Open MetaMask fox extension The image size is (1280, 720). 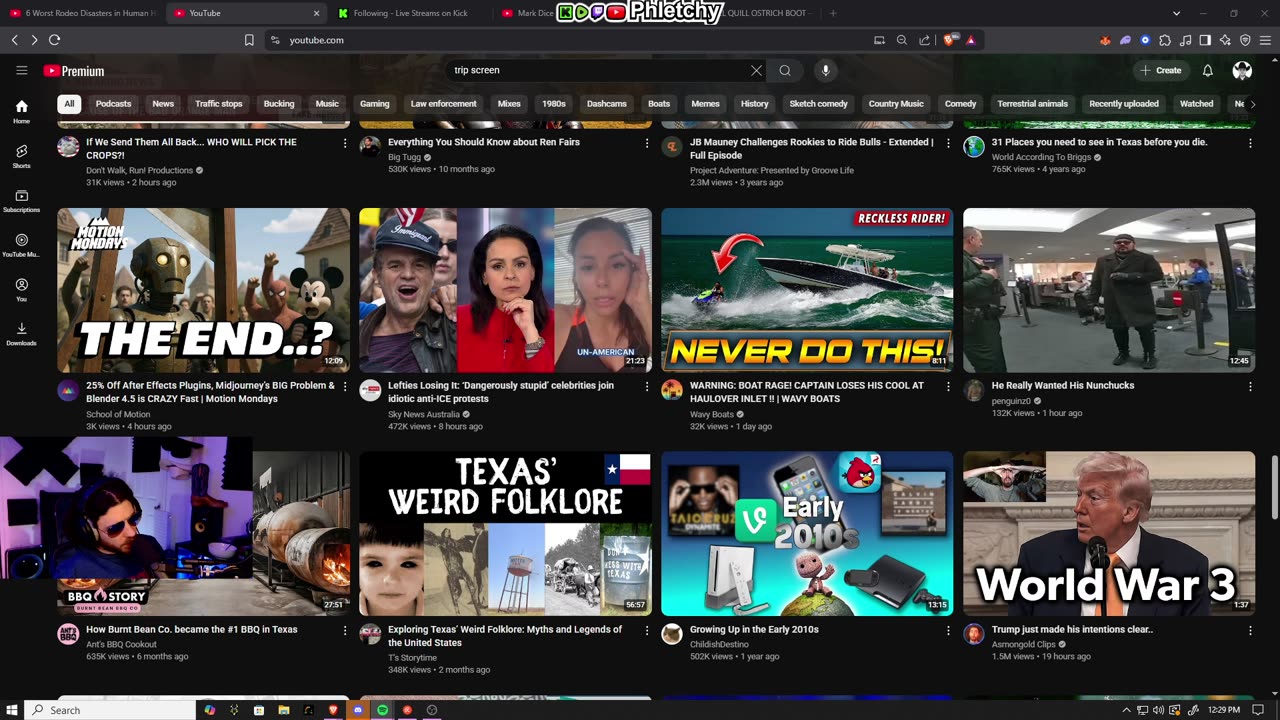(x=1105, y=40)
